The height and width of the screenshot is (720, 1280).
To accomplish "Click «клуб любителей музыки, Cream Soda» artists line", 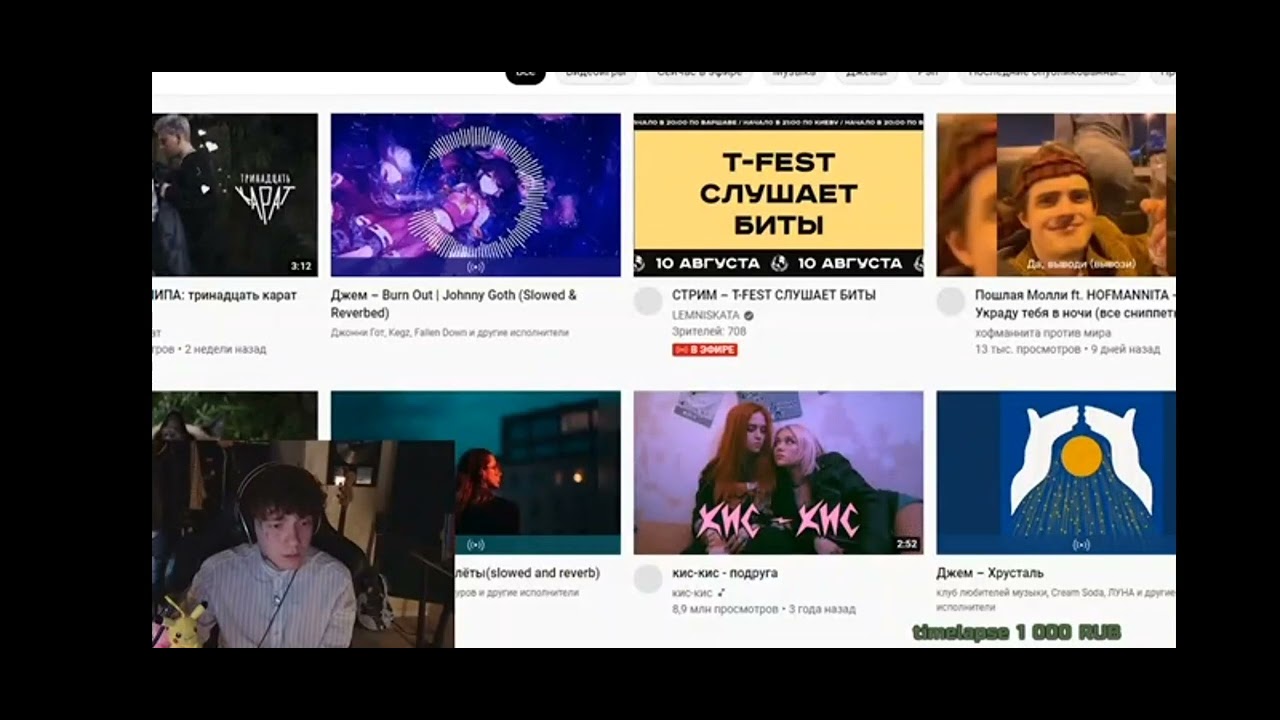I will [x=1056, y=599].
